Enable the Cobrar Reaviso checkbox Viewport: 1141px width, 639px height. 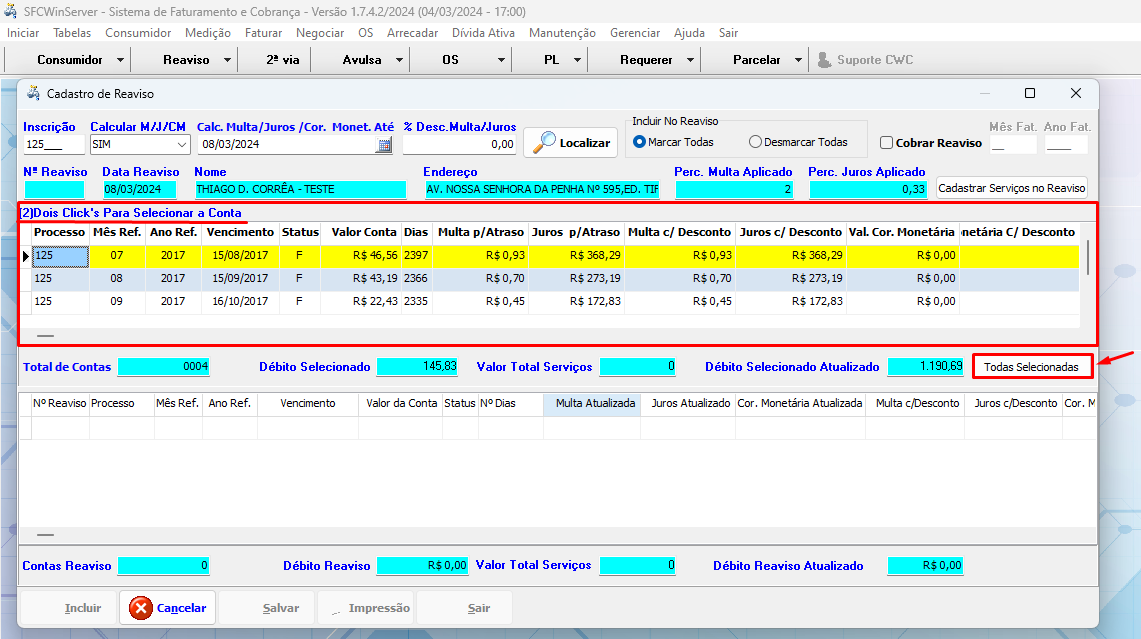[x=886, y=143]
